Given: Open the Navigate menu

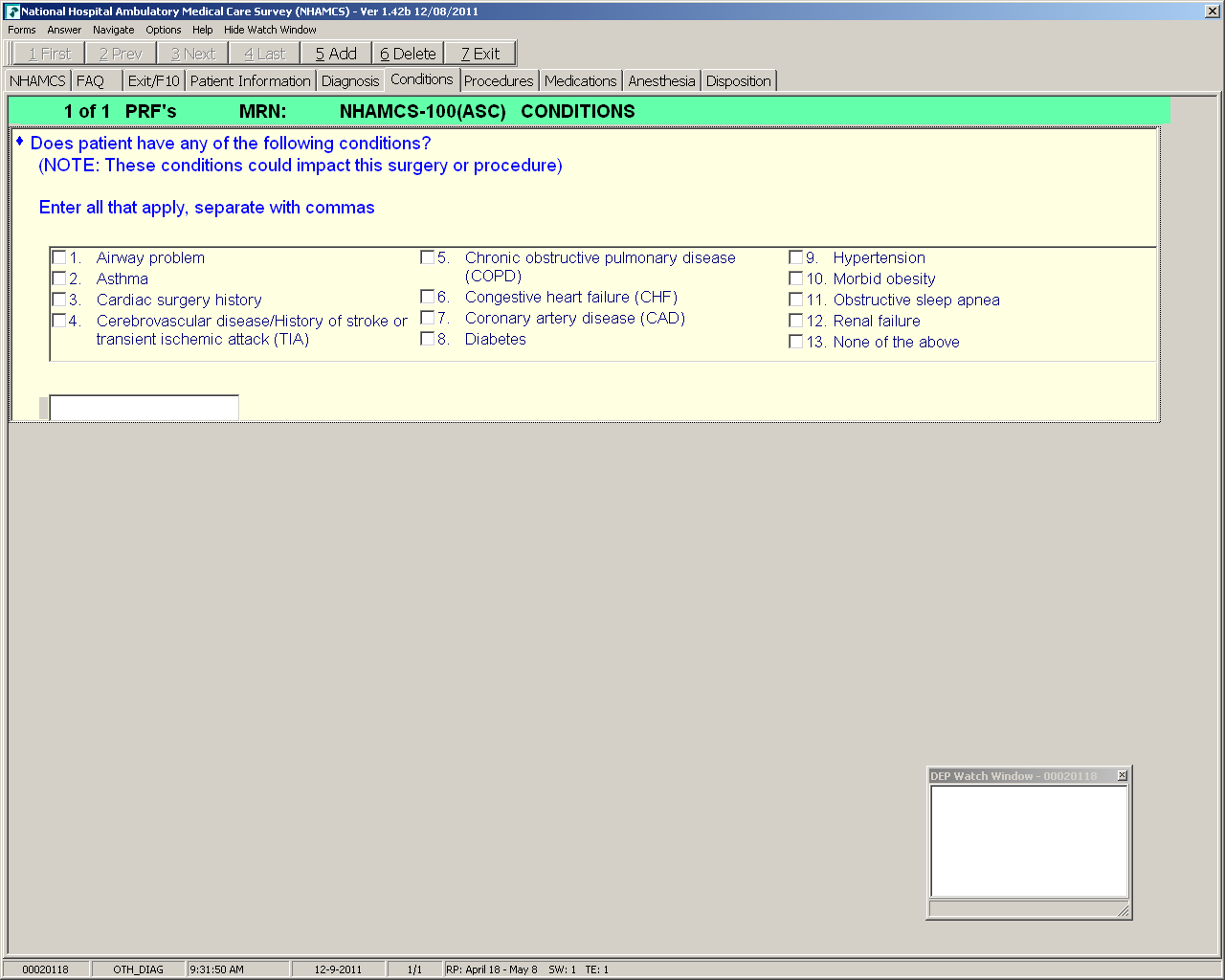Looking at the screenshot, I should click(114, 30).
